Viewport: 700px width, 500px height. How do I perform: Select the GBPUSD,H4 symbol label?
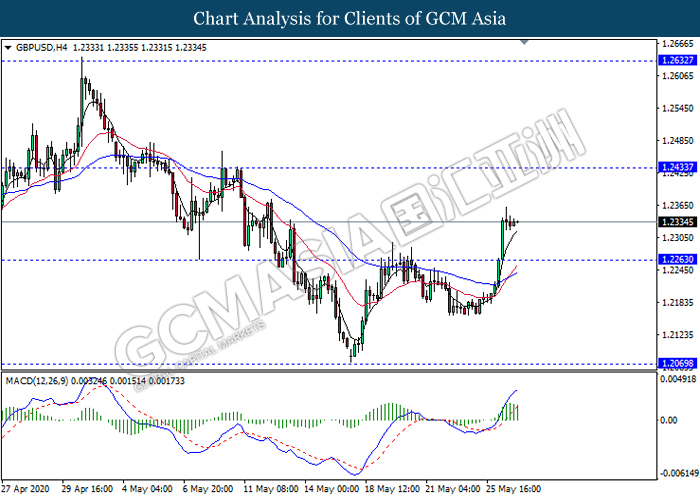42,48
